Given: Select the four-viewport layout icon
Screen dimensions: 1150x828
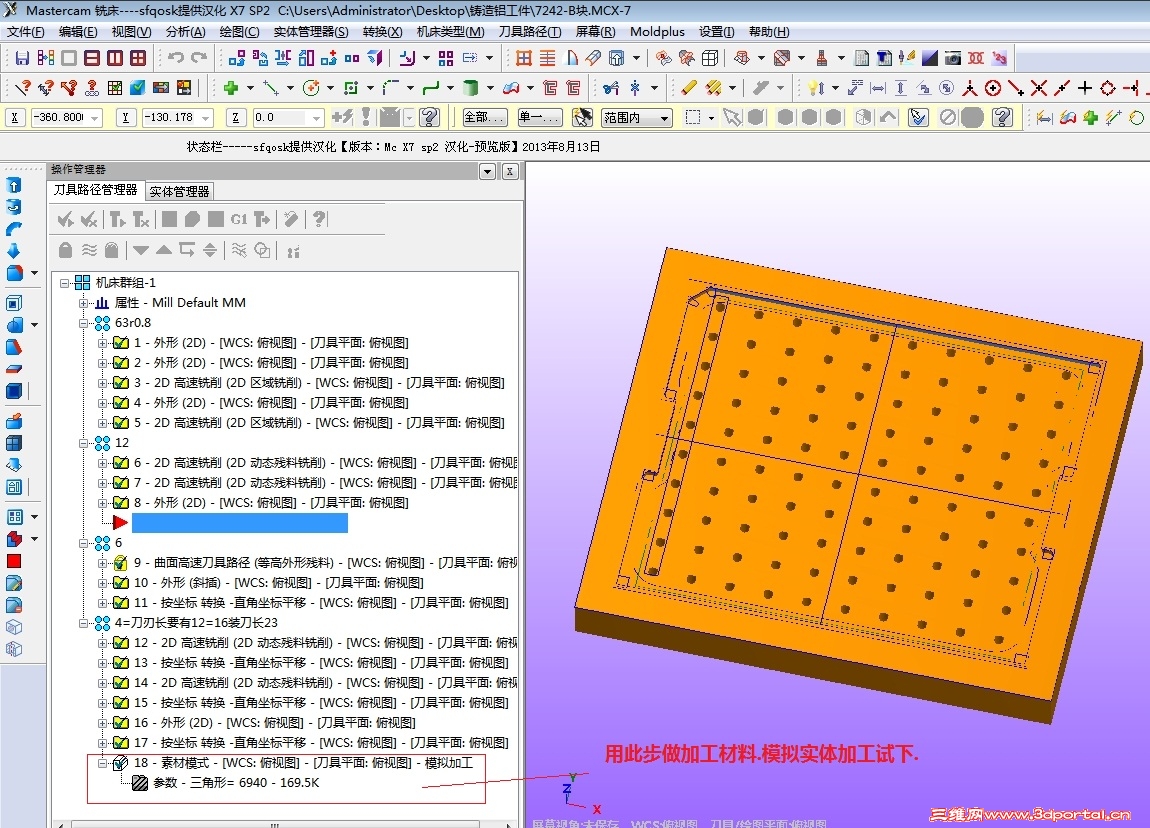Looking at the screenshot, I should point(138,58).
